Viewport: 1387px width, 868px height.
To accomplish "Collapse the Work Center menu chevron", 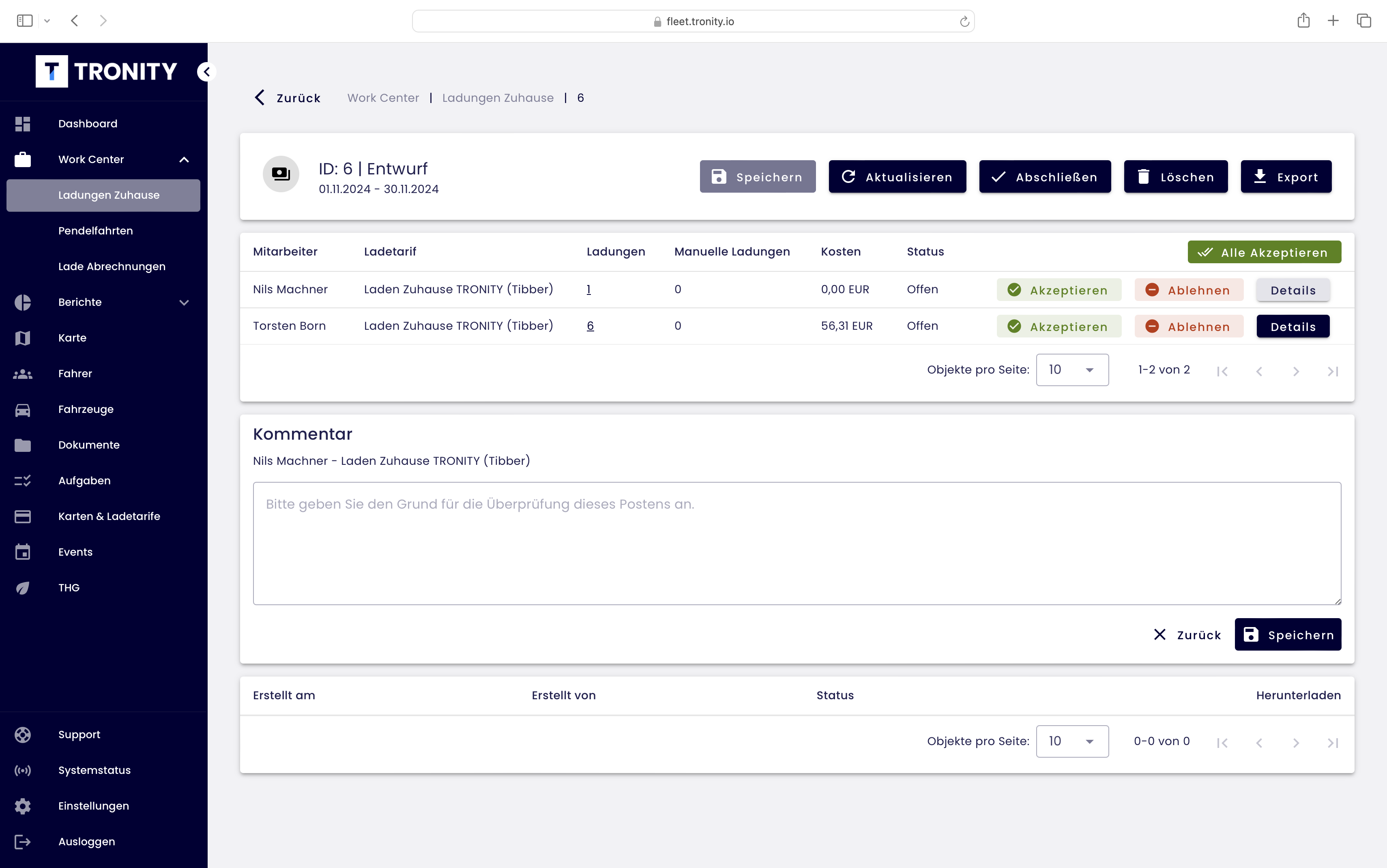I will (x=184, y=159).
